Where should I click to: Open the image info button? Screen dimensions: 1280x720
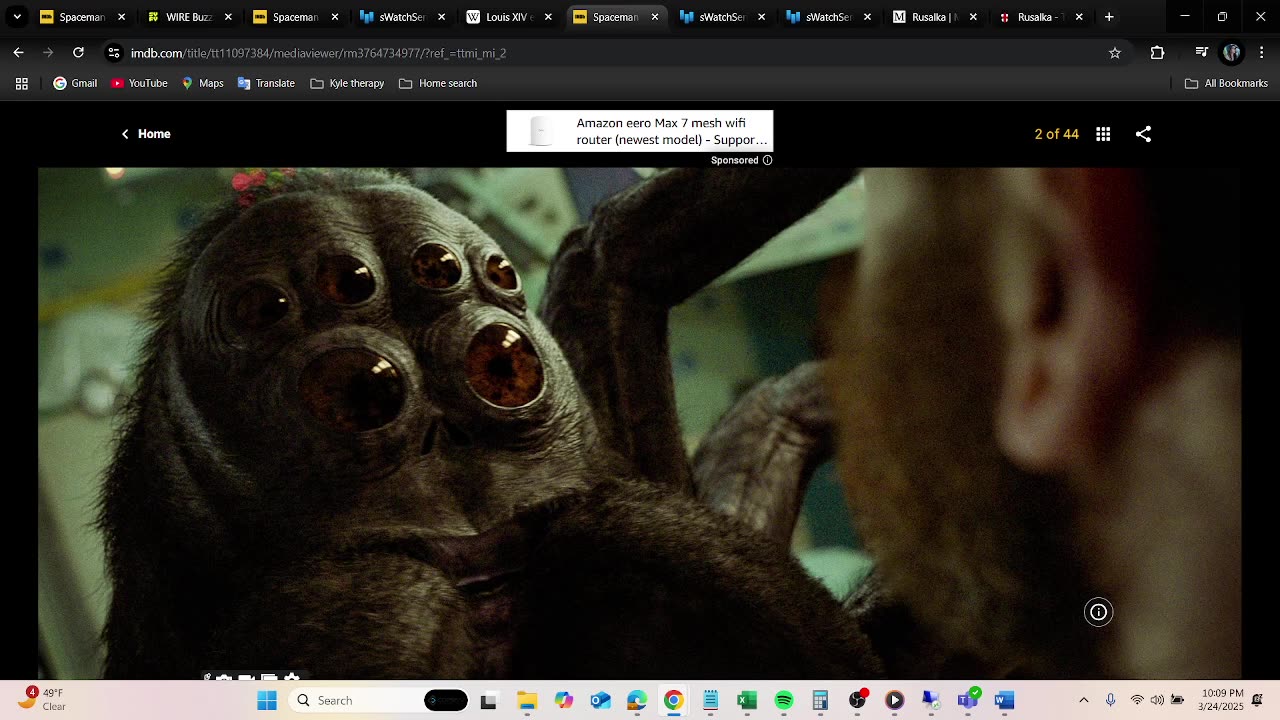point(1098,612)
